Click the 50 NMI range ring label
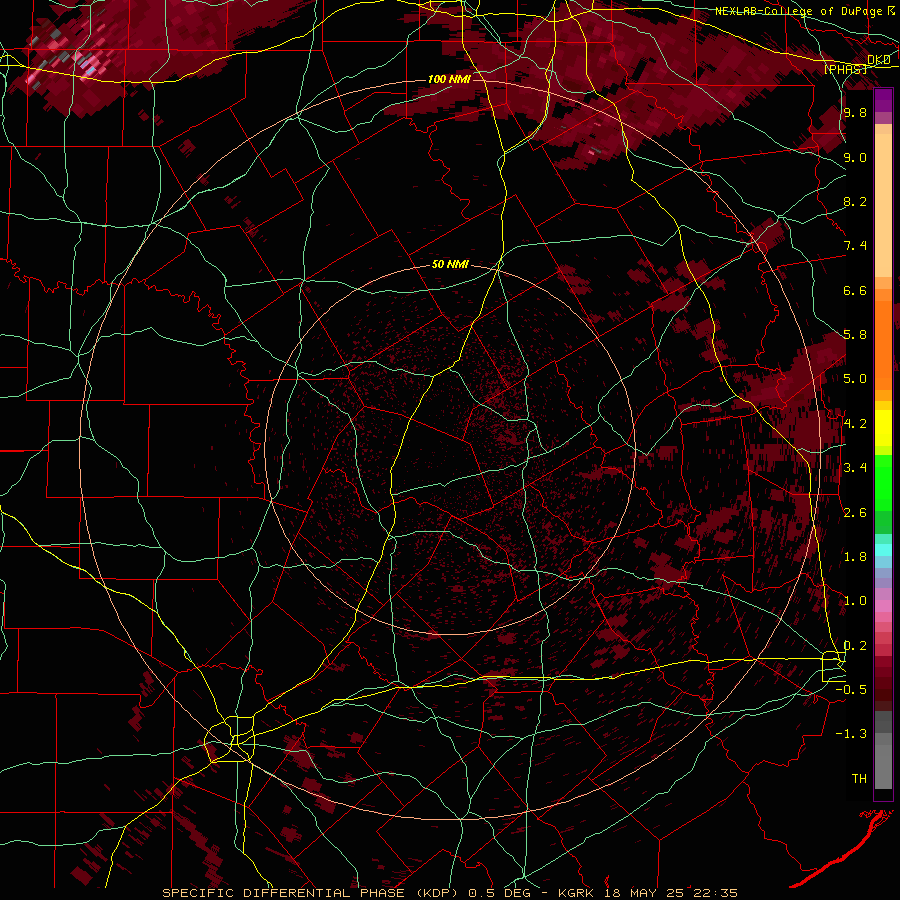Screen dimensions: 900x900 (x=450, y=264)
